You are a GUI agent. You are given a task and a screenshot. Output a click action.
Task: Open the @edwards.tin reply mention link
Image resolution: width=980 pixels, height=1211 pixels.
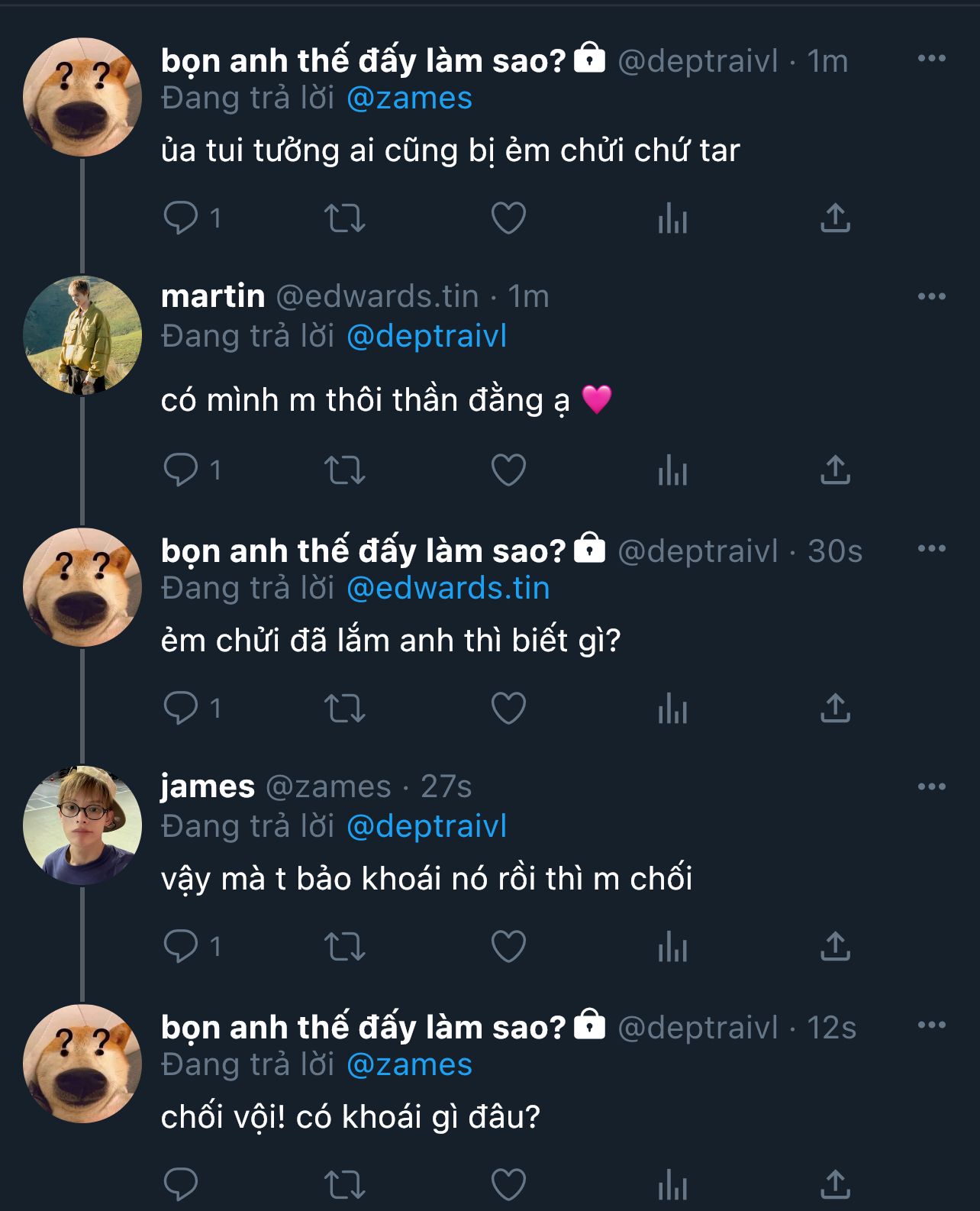pyautogui.click(x=448, y=589)
